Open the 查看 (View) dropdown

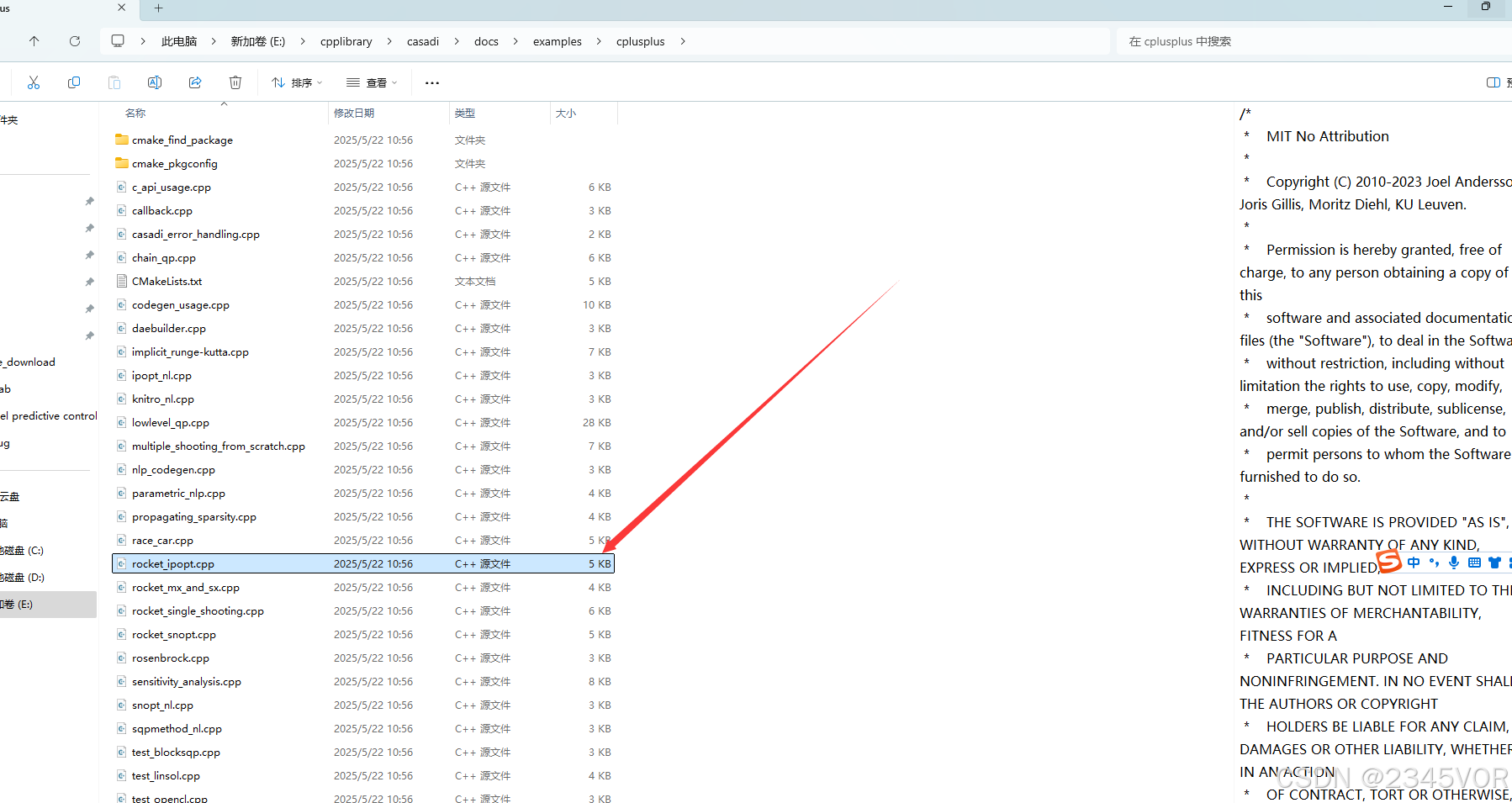[x=371, y=82]
